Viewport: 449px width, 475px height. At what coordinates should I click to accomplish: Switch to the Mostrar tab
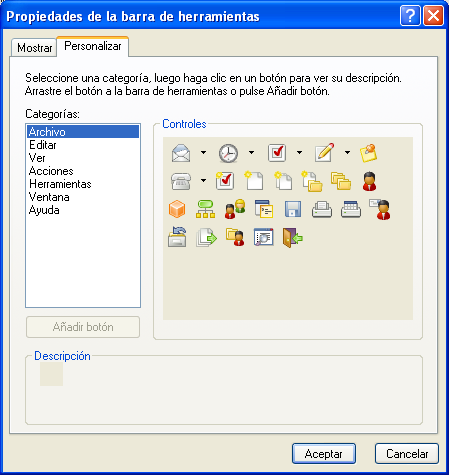tap(34, 48)
